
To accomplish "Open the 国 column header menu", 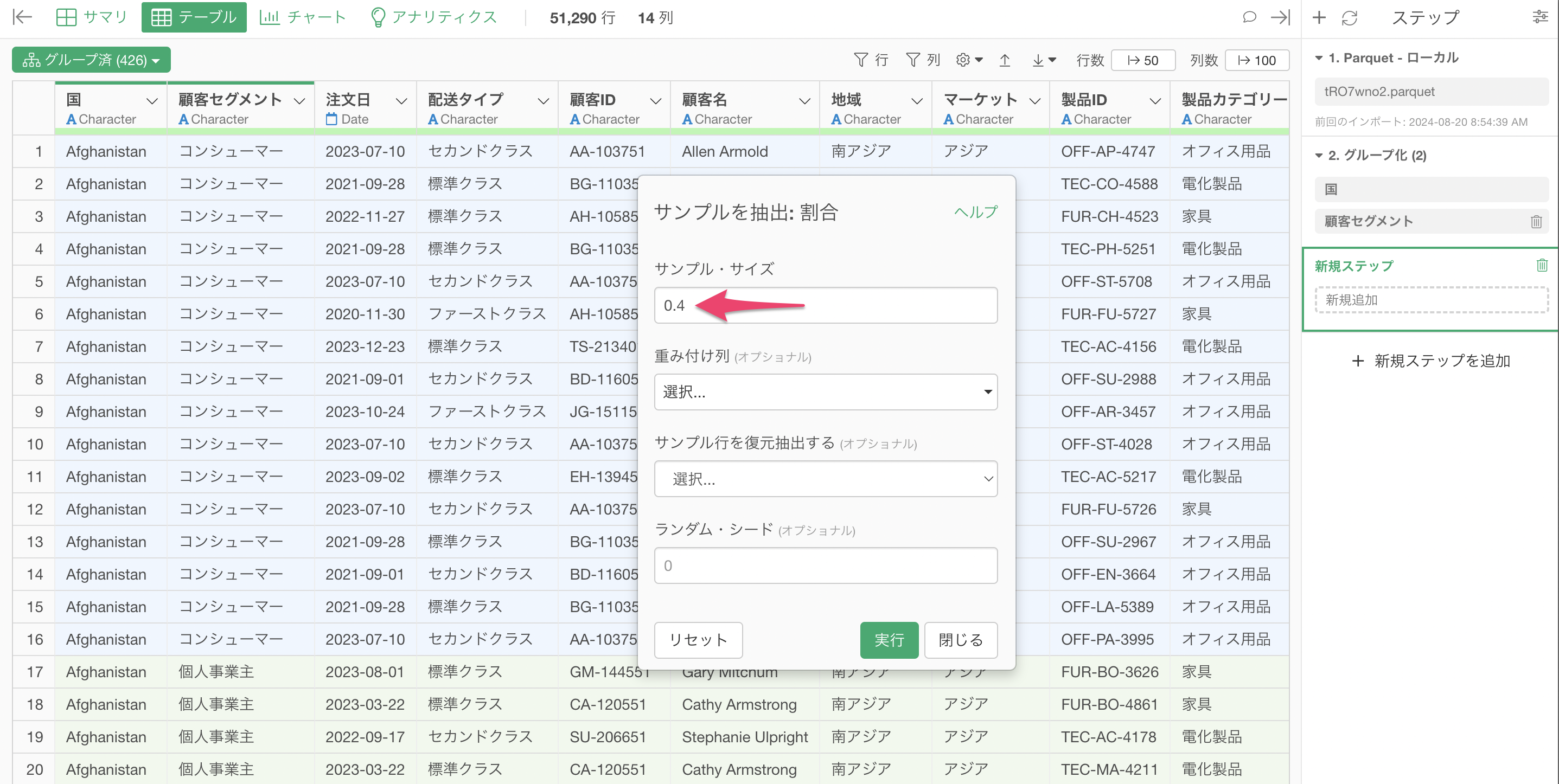I will click(152, 100).
